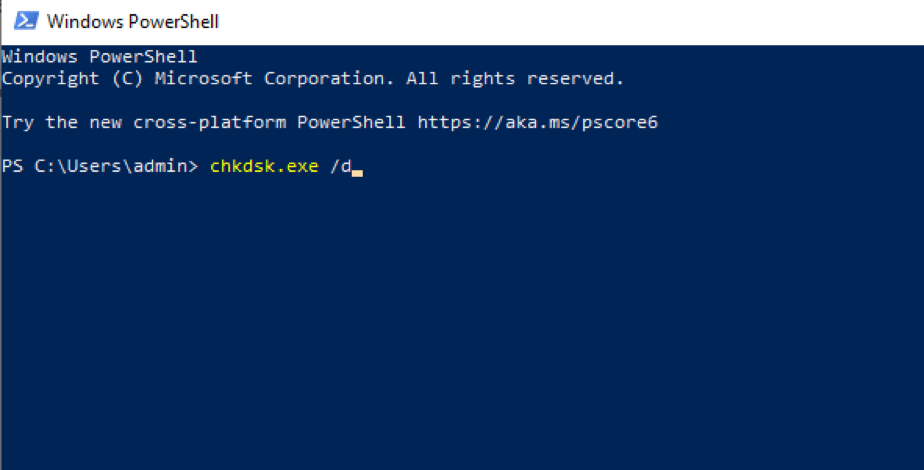Screen dimensions: 924x470
Task: Click the PS prompt prefix
Action: (x=12, y=166)
